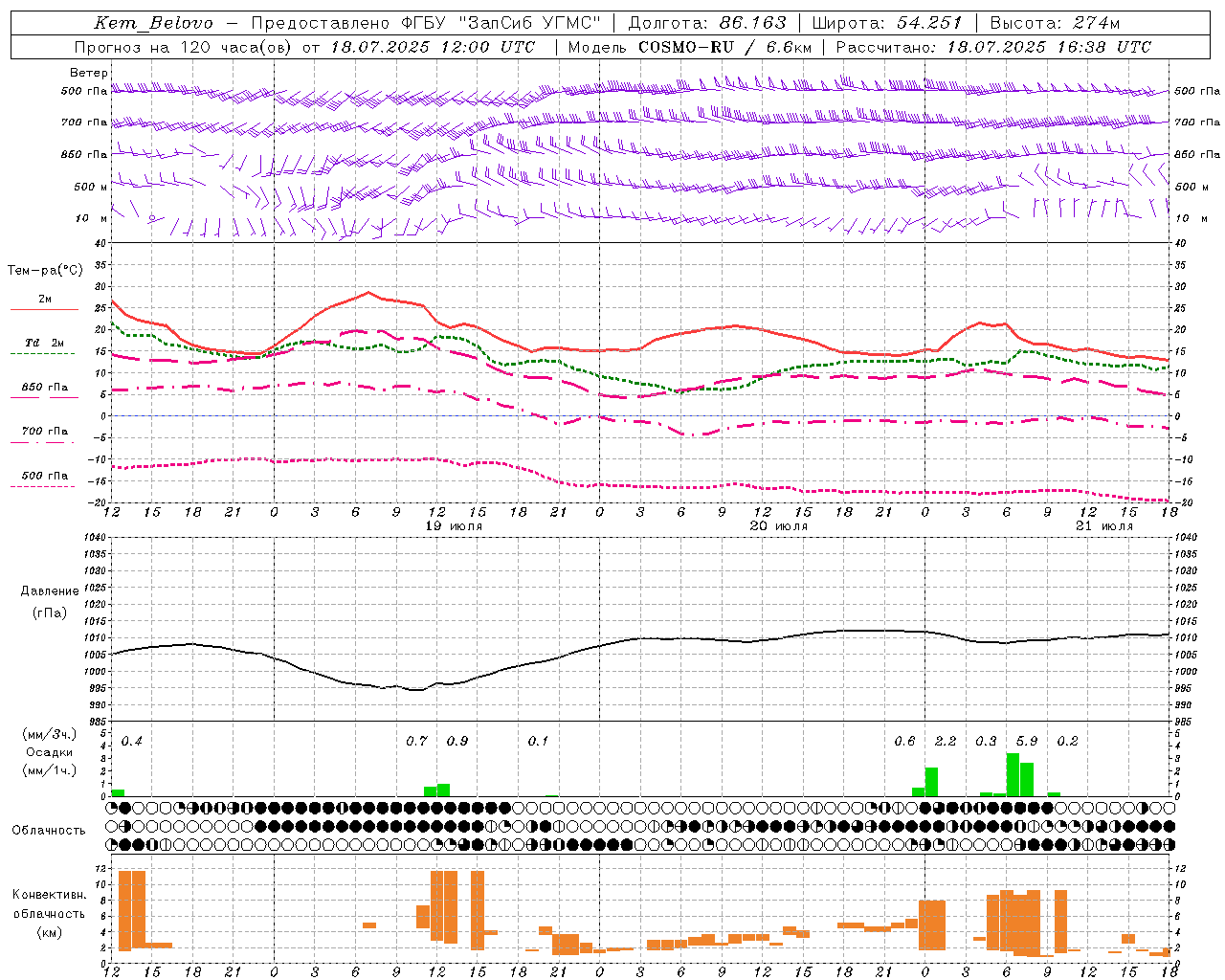Click the precipitation value '0.6'

[x=904, y=741]
